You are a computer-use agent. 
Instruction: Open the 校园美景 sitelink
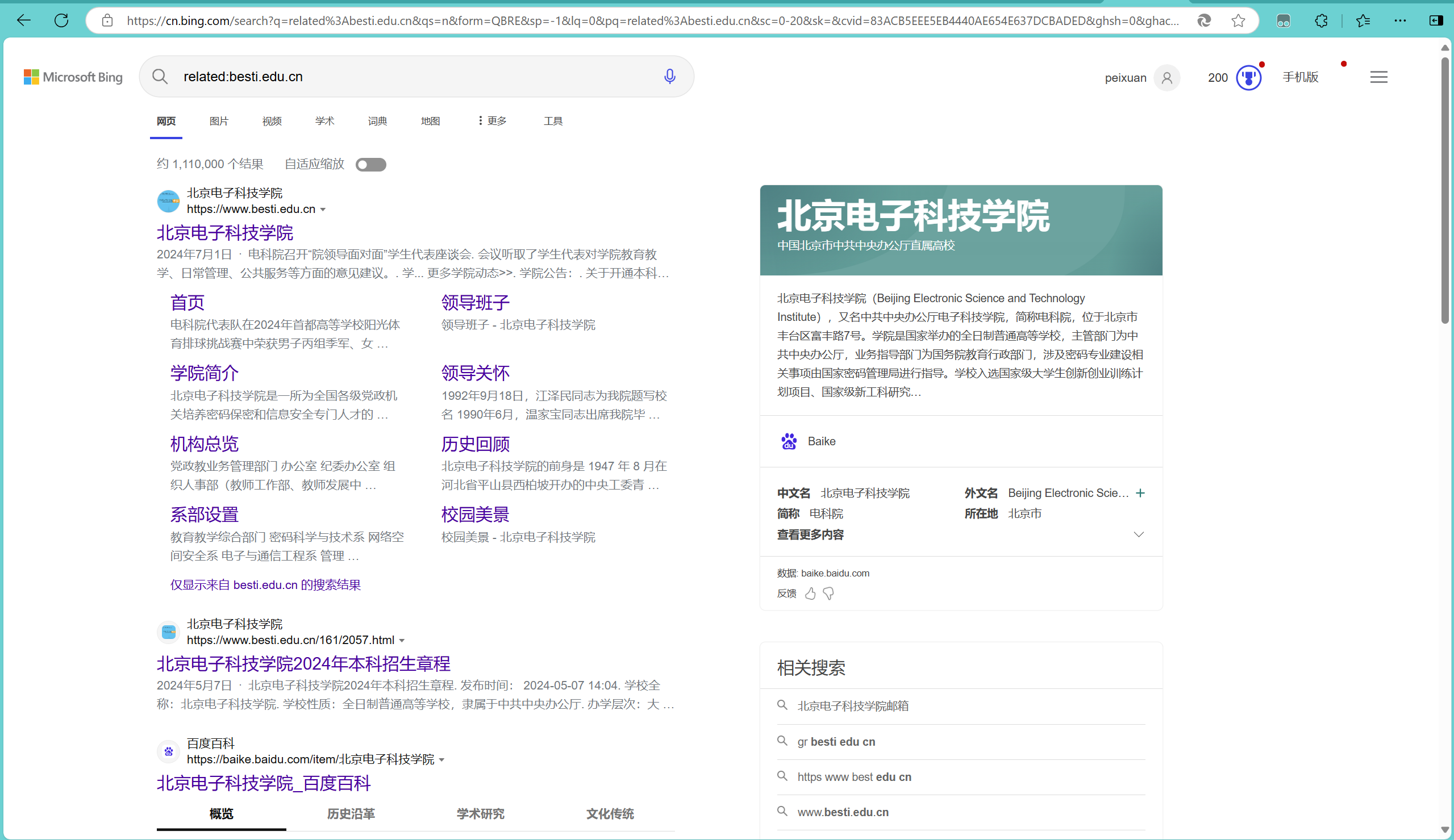click(476, 515)
